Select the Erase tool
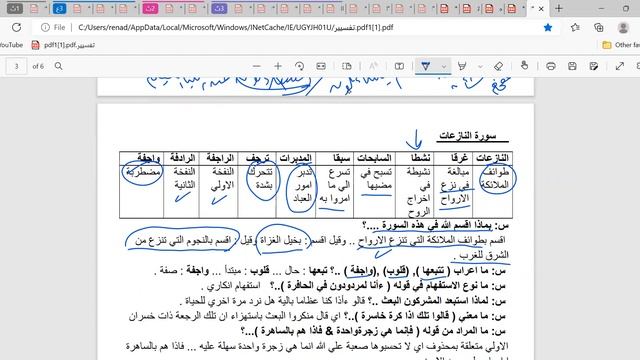640x360 pixels. [498, 66]
